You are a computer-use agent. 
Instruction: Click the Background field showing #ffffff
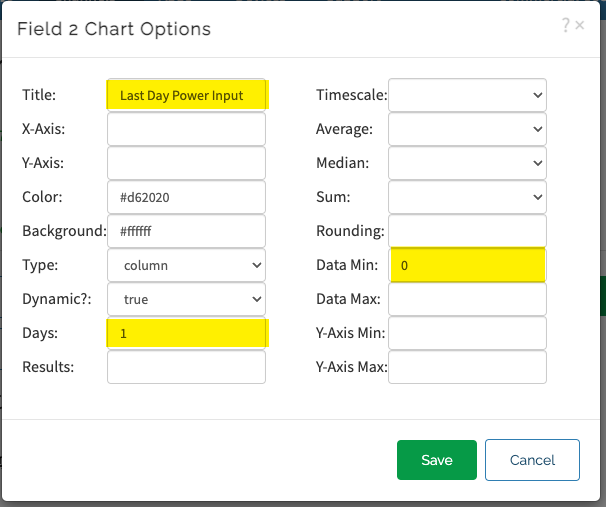pos(186,231)
